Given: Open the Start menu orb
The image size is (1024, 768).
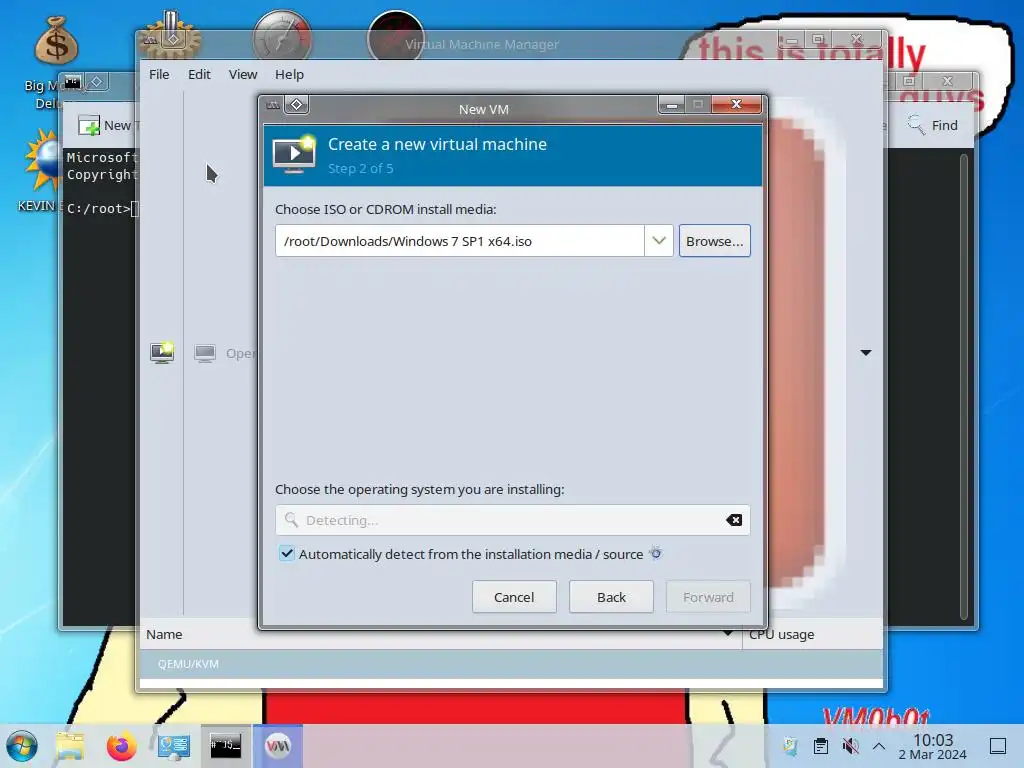Looking at the screenshot, I should pyautogui.click(x=22, y=746).
